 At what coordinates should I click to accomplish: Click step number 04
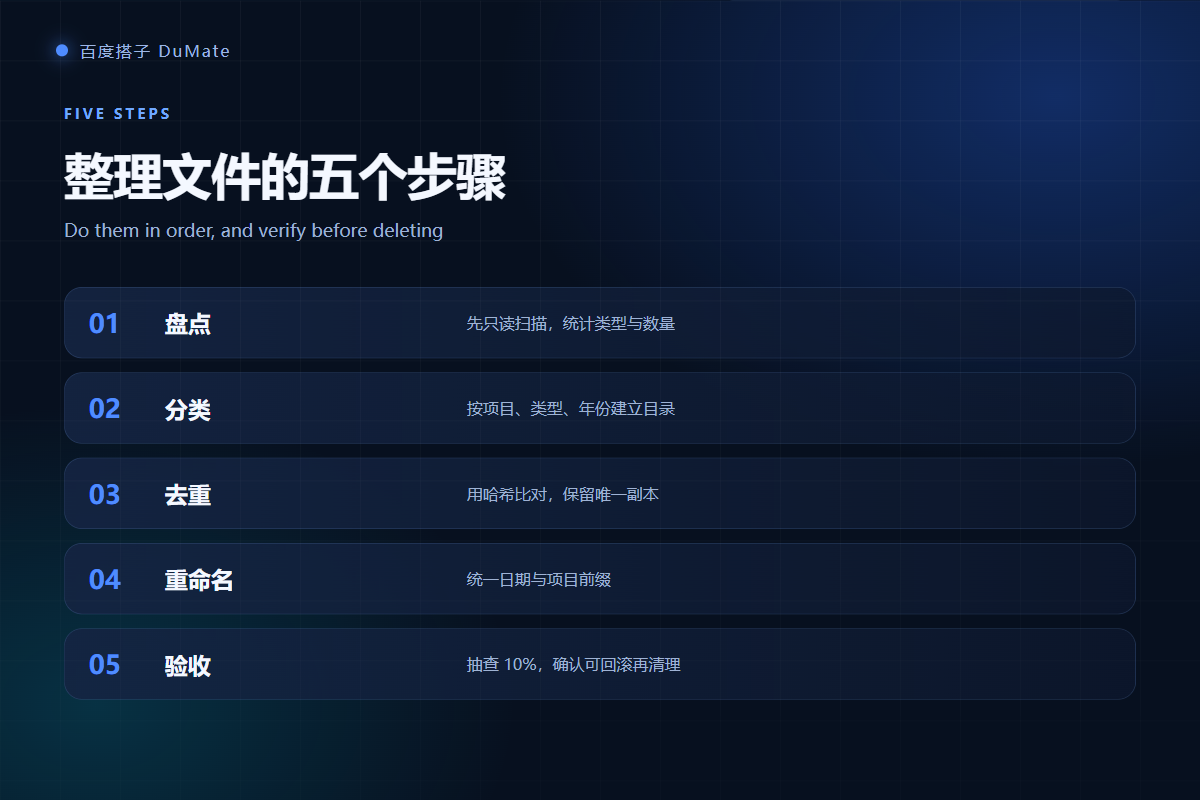(105, 579)
